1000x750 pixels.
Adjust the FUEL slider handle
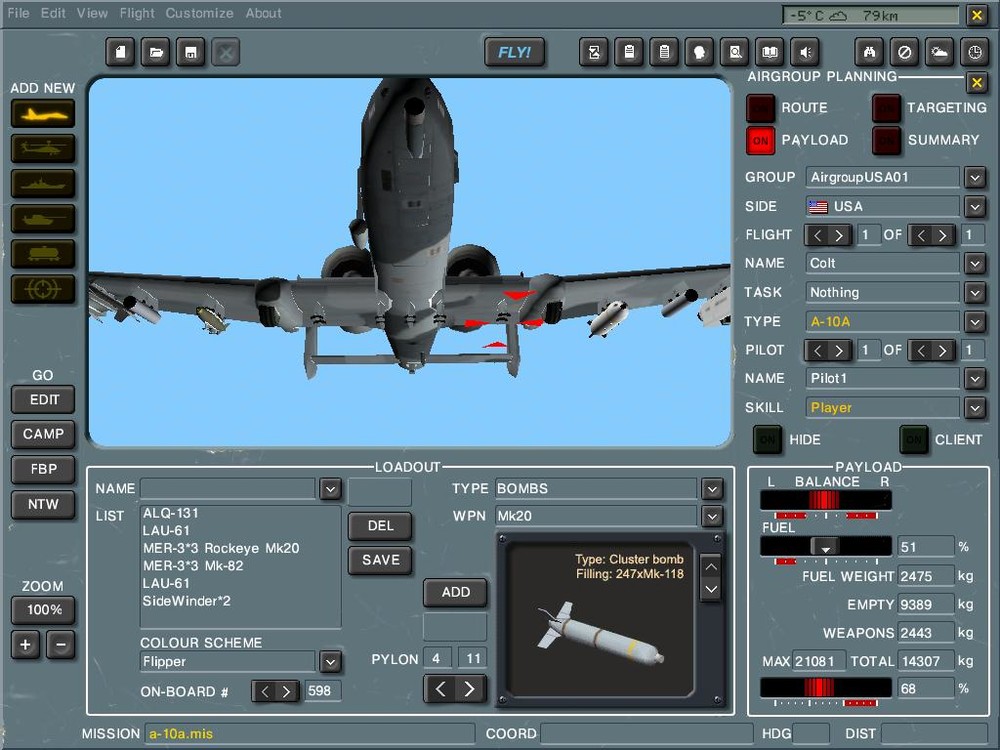(x=825, y=547)
